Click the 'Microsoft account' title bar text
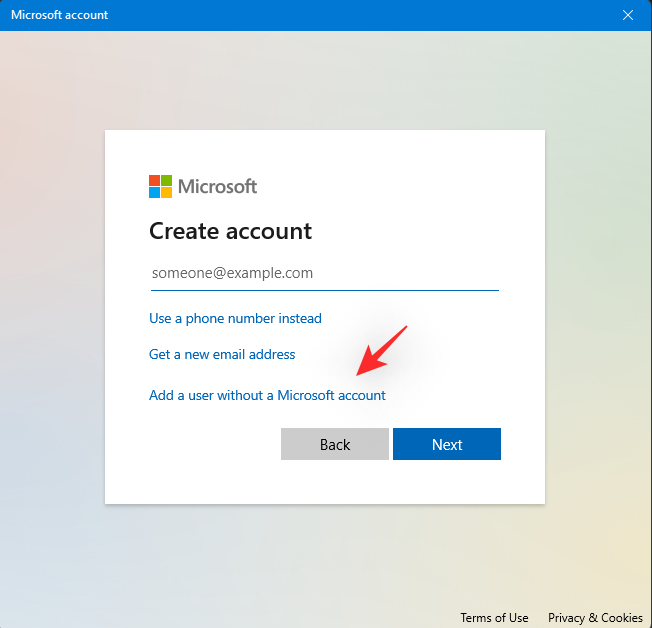The height and width of the screenshot is (628, 652). 60,15
